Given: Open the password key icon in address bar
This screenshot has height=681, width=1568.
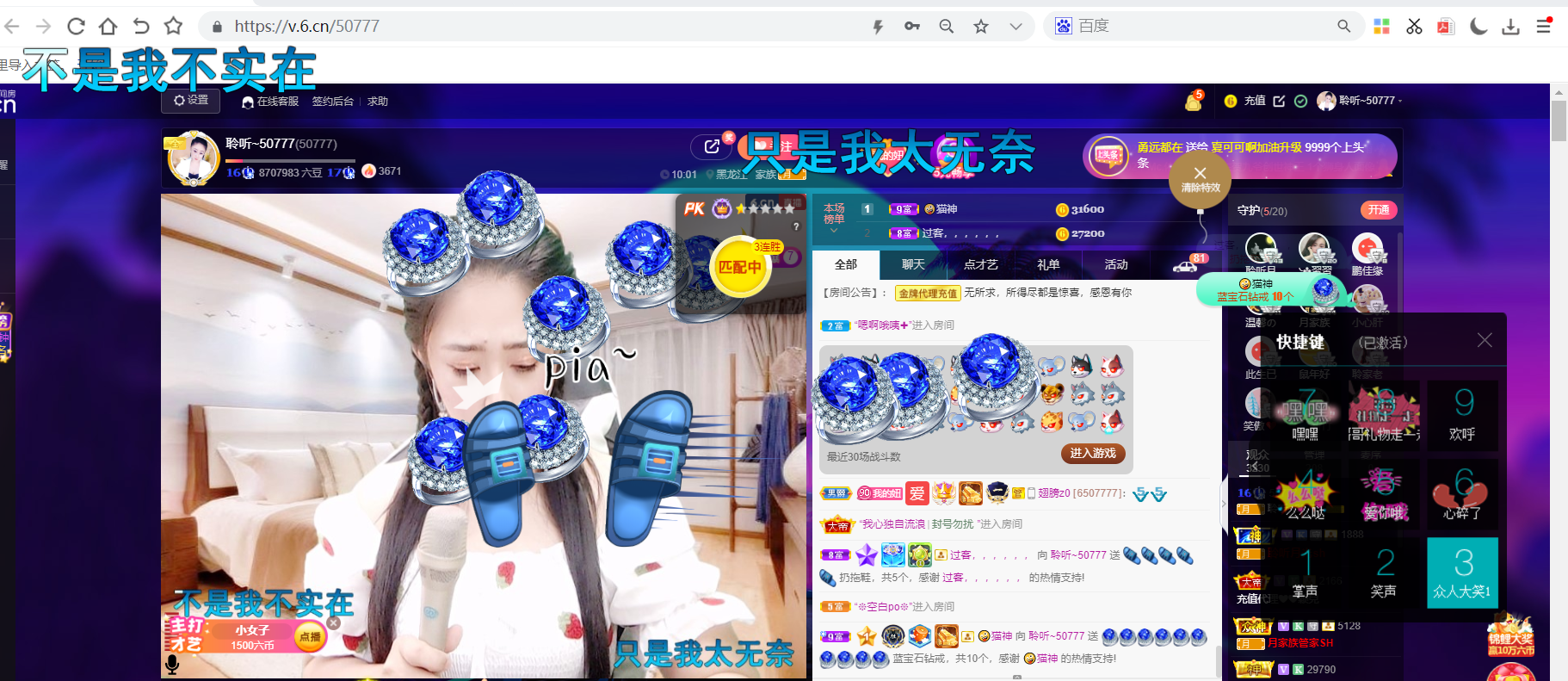Looking at the screenshot, I should click(x=912, y=27).
